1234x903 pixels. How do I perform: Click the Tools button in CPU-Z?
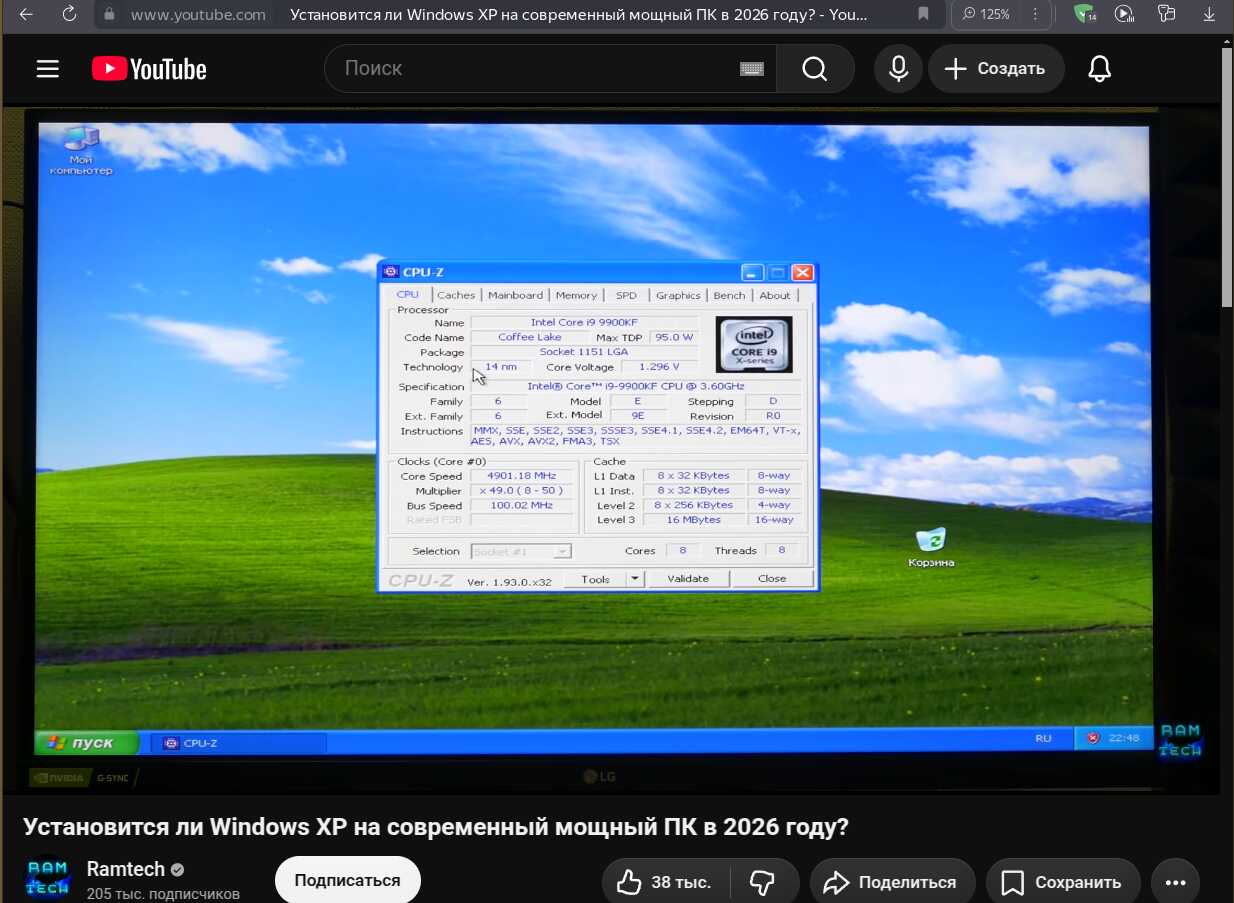(x=595, y=579)
